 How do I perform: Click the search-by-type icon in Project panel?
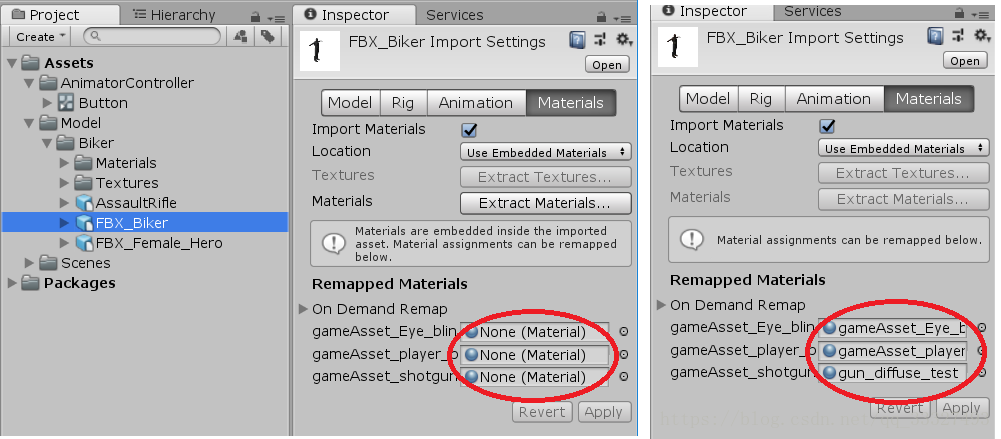(241, 36)
